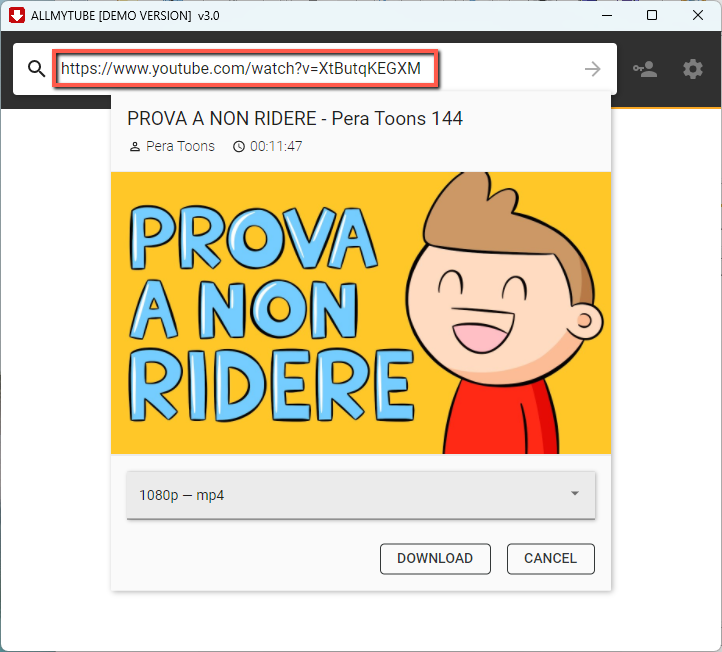Viewport: 722px width, 652px height.
Task: Open the 1080p — mp4 format dropdown
Action: 361,495
